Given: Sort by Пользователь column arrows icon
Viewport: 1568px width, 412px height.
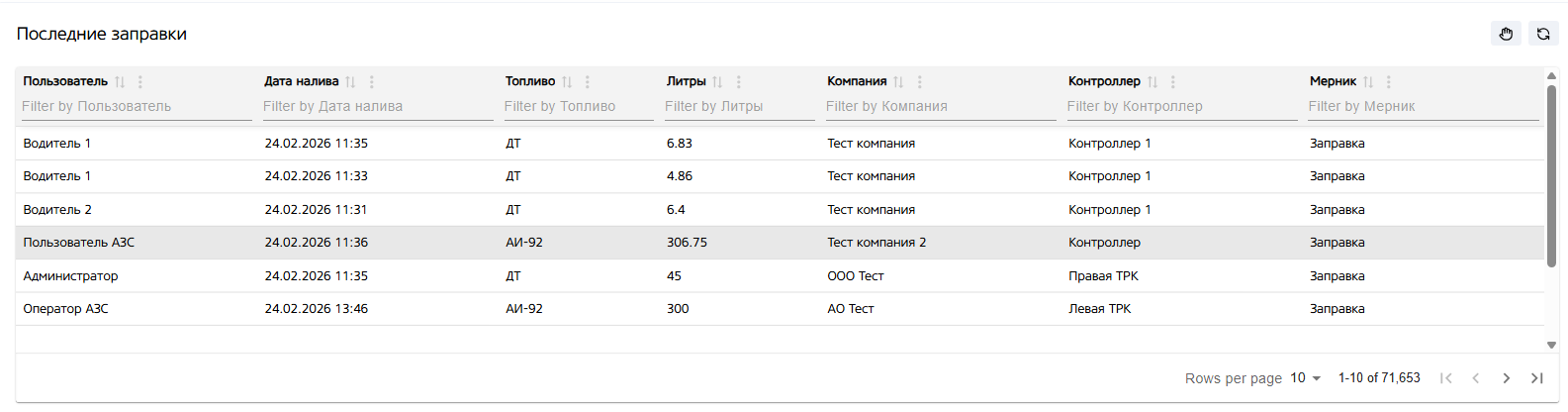Looking at the screenshot, I should 120,82.
